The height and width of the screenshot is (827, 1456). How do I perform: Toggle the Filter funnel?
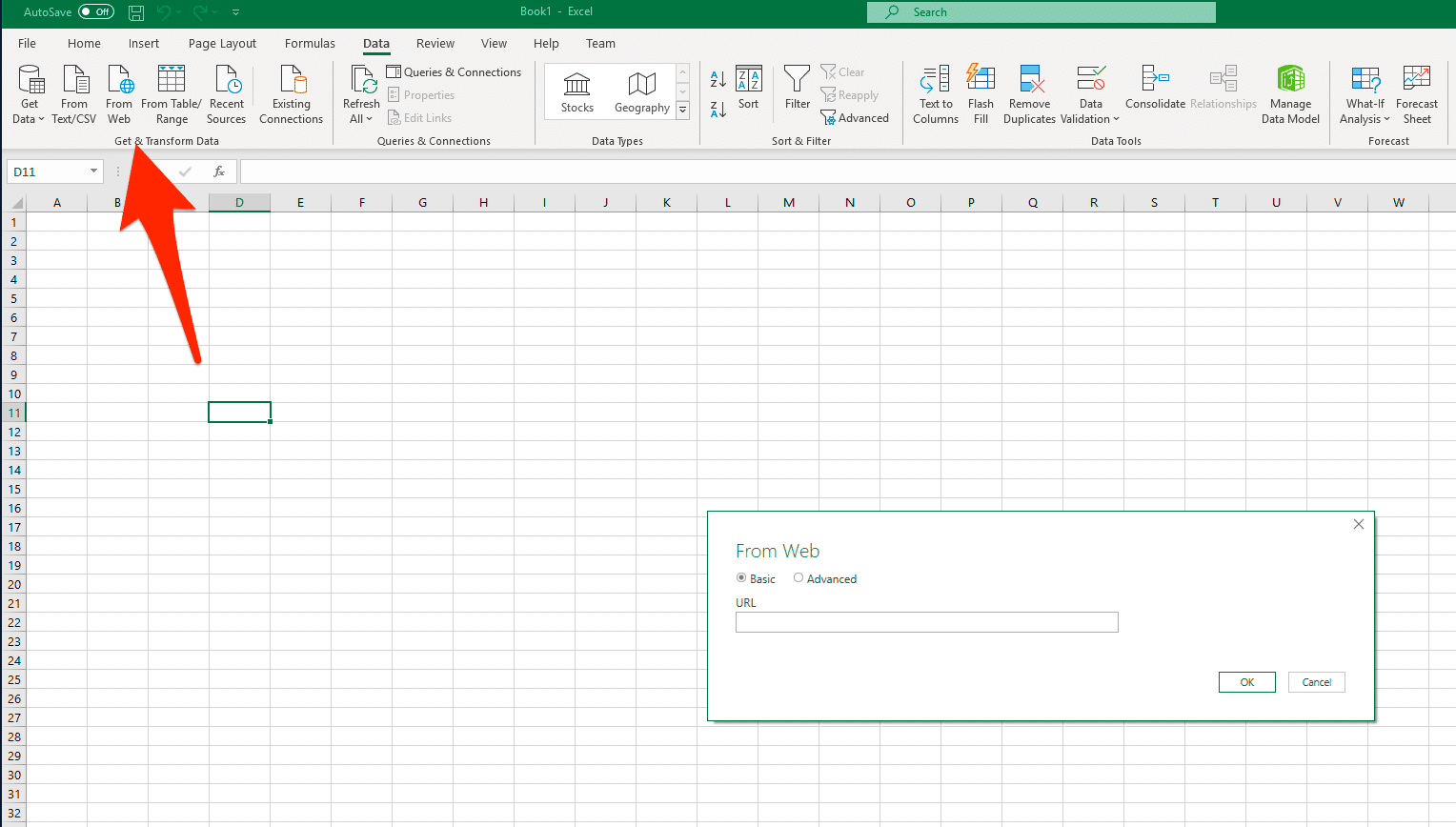(x=798, y=89)
